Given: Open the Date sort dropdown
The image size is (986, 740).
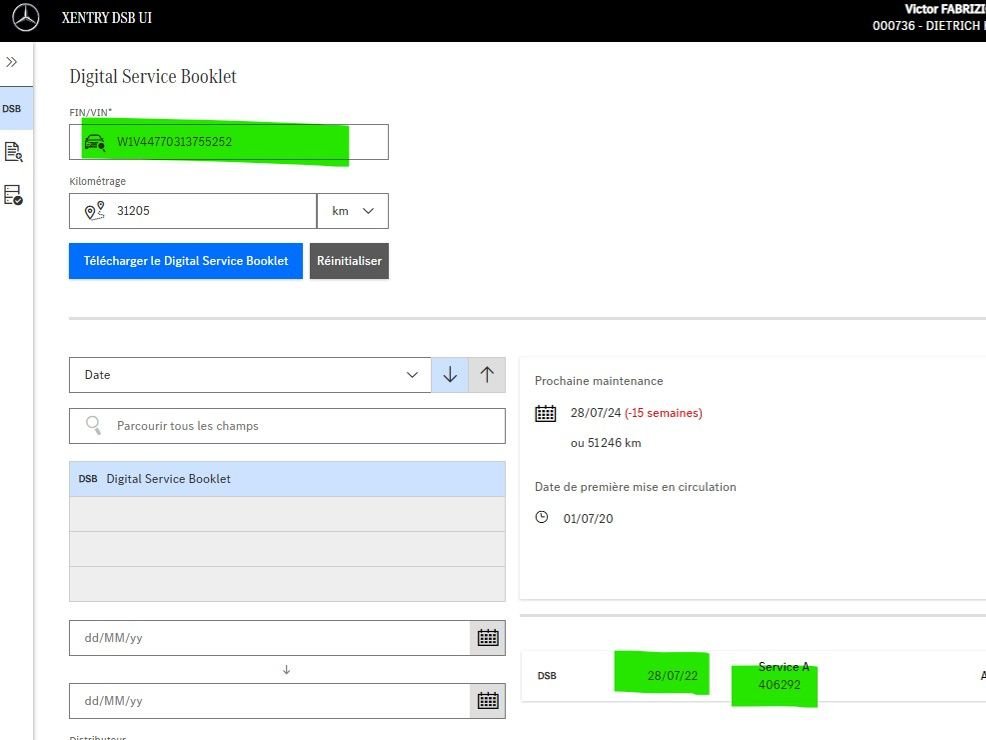Looking at the screenshot, I should [250, 375].
